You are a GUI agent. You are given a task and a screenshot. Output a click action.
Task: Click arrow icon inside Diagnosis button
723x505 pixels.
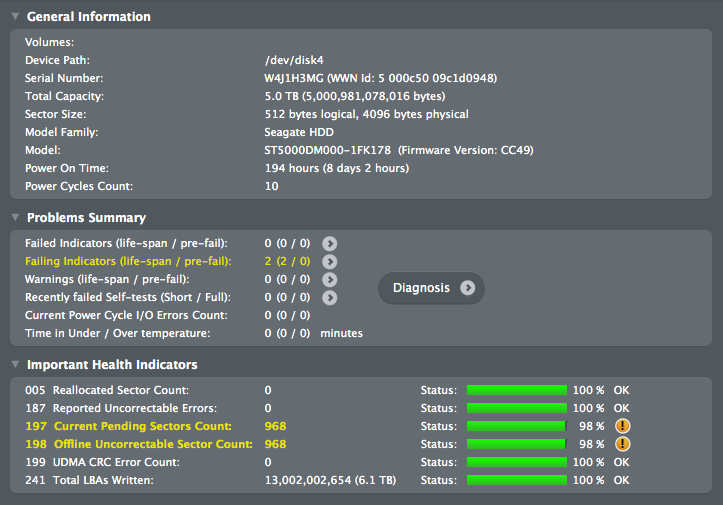tap(468, 288)
